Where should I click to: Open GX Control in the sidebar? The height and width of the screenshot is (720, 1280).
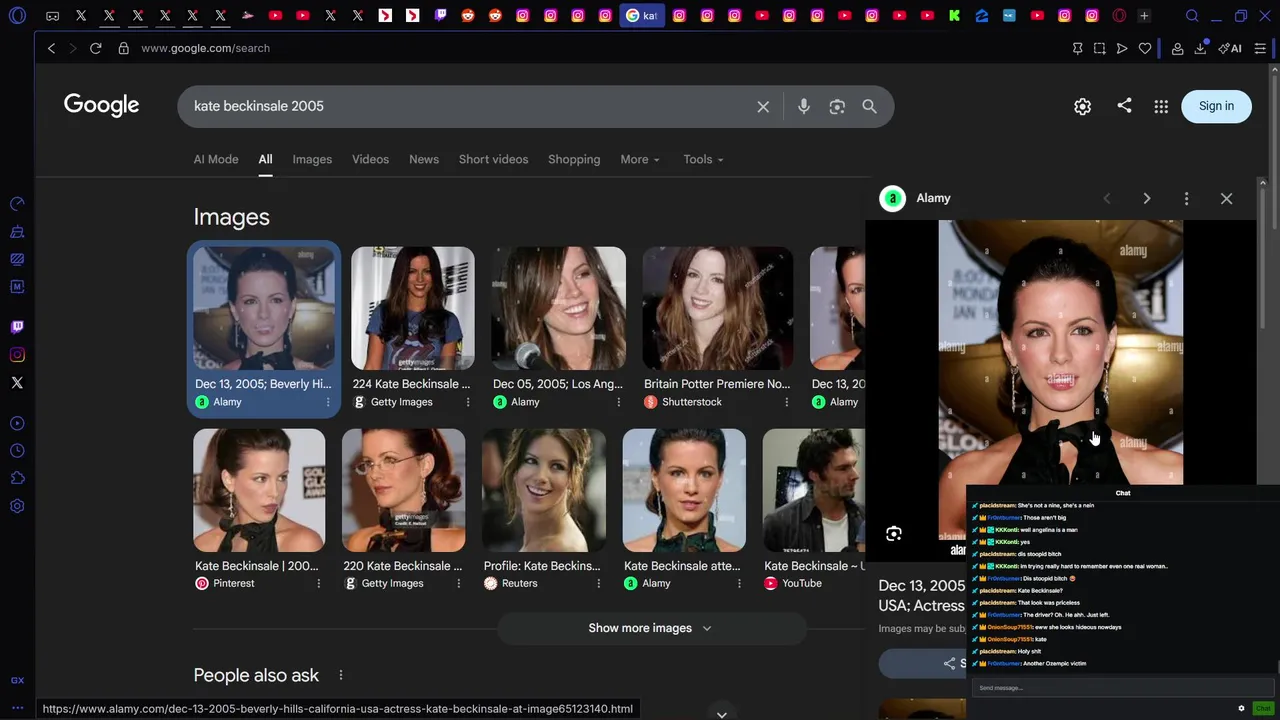tap(17, 204)
